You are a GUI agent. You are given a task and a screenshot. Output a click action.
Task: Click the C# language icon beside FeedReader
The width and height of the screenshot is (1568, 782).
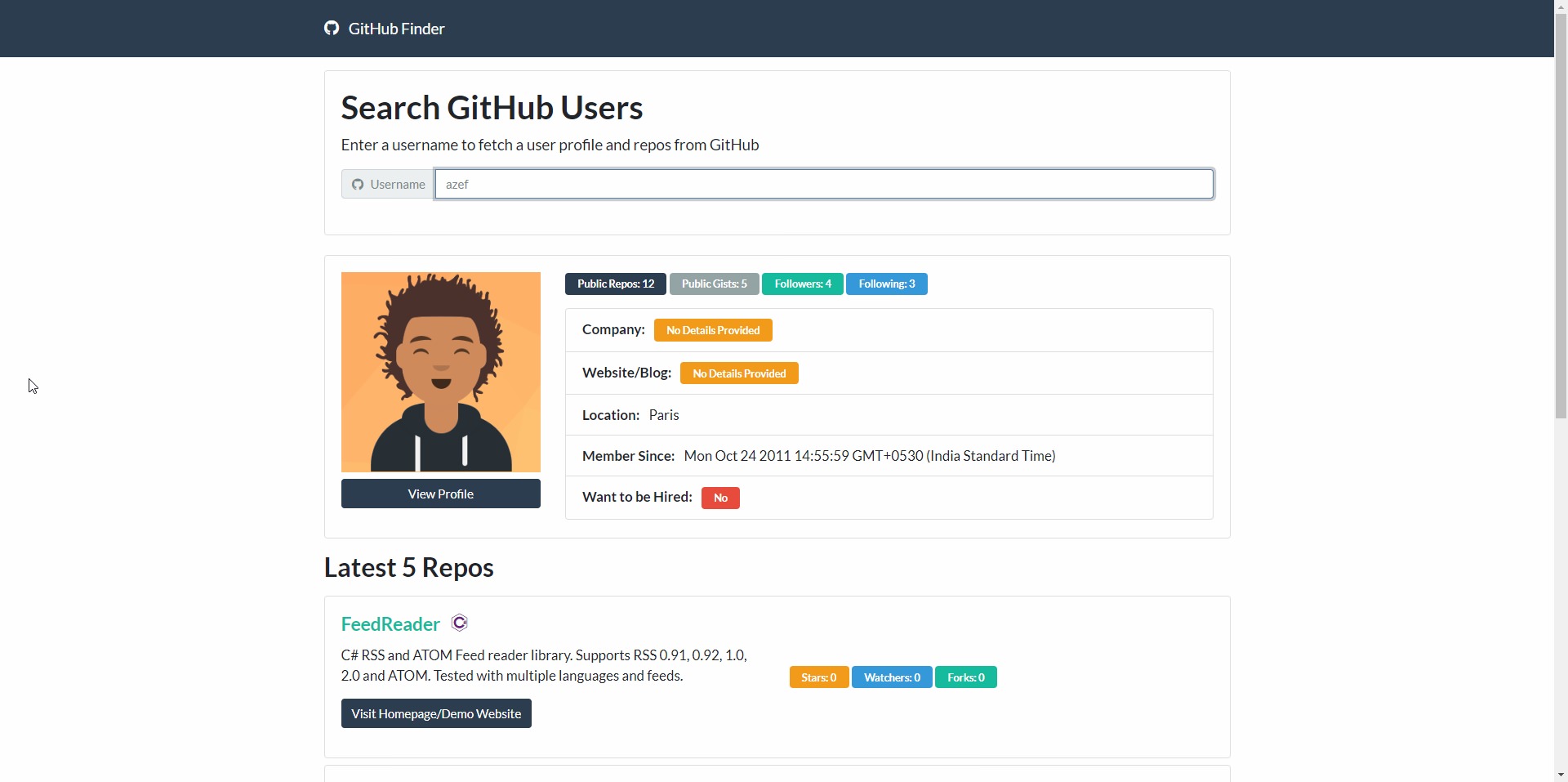pos(459,623)
